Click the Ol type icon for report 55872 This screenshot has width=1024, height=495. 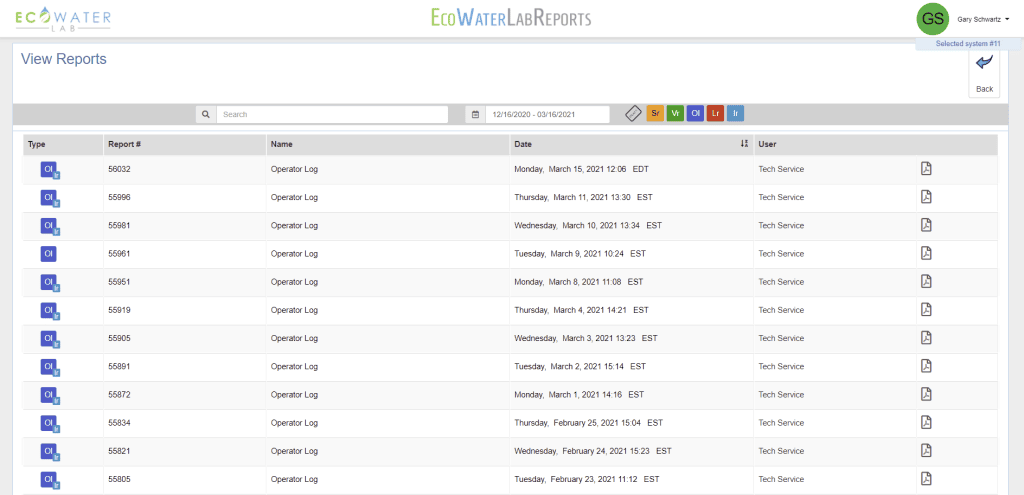coord(50,395)
